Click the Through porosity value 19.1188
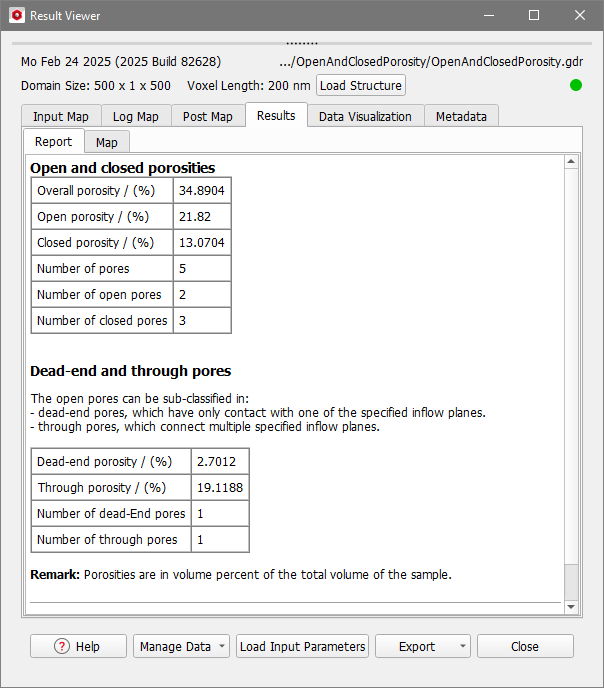Screen dimensions: 604x688 (220, 487)
